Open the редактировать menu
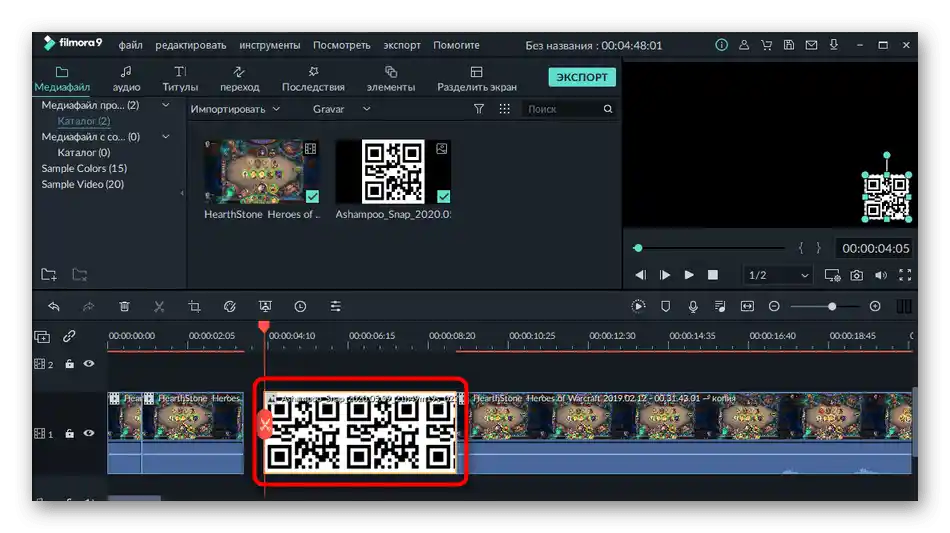 (190, 45)
